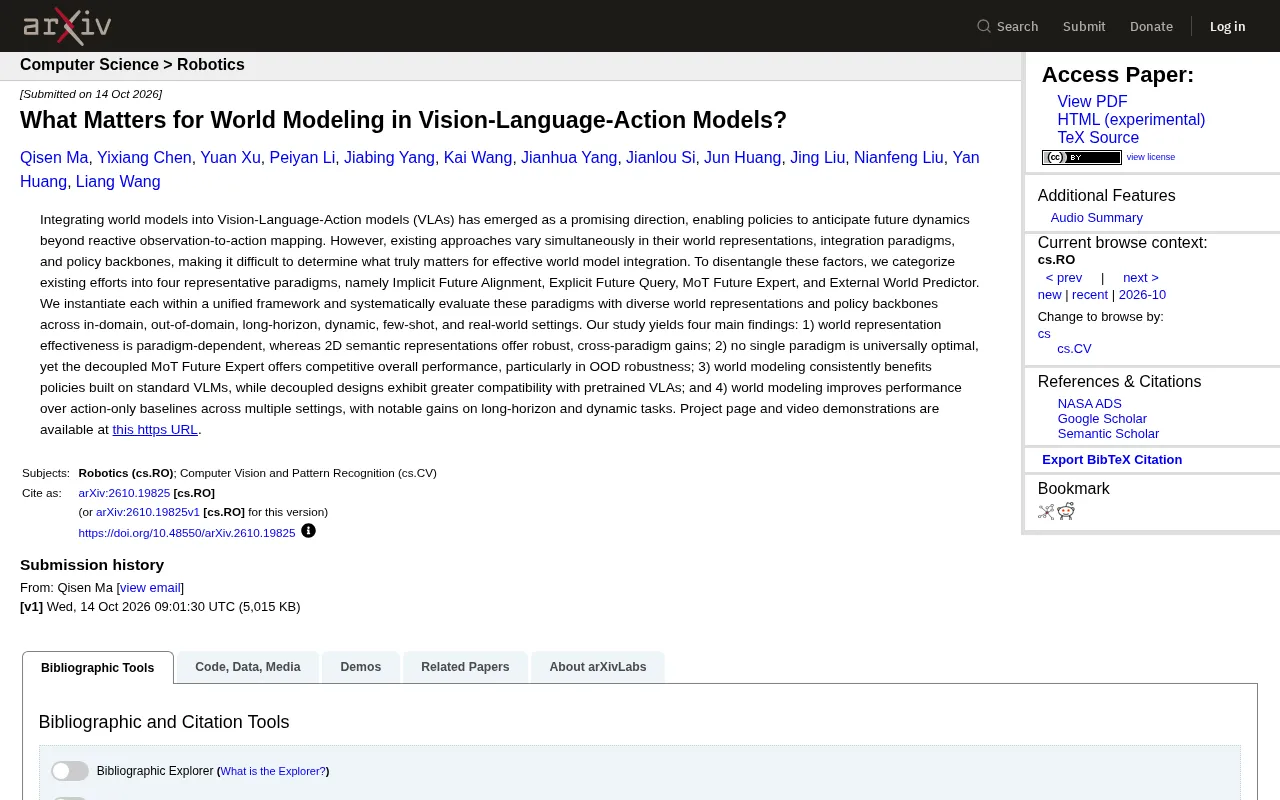Go to the next paper in cs.RO
The width and height of the screenshot is (1280, 800).
click(x=1141, y=278)
